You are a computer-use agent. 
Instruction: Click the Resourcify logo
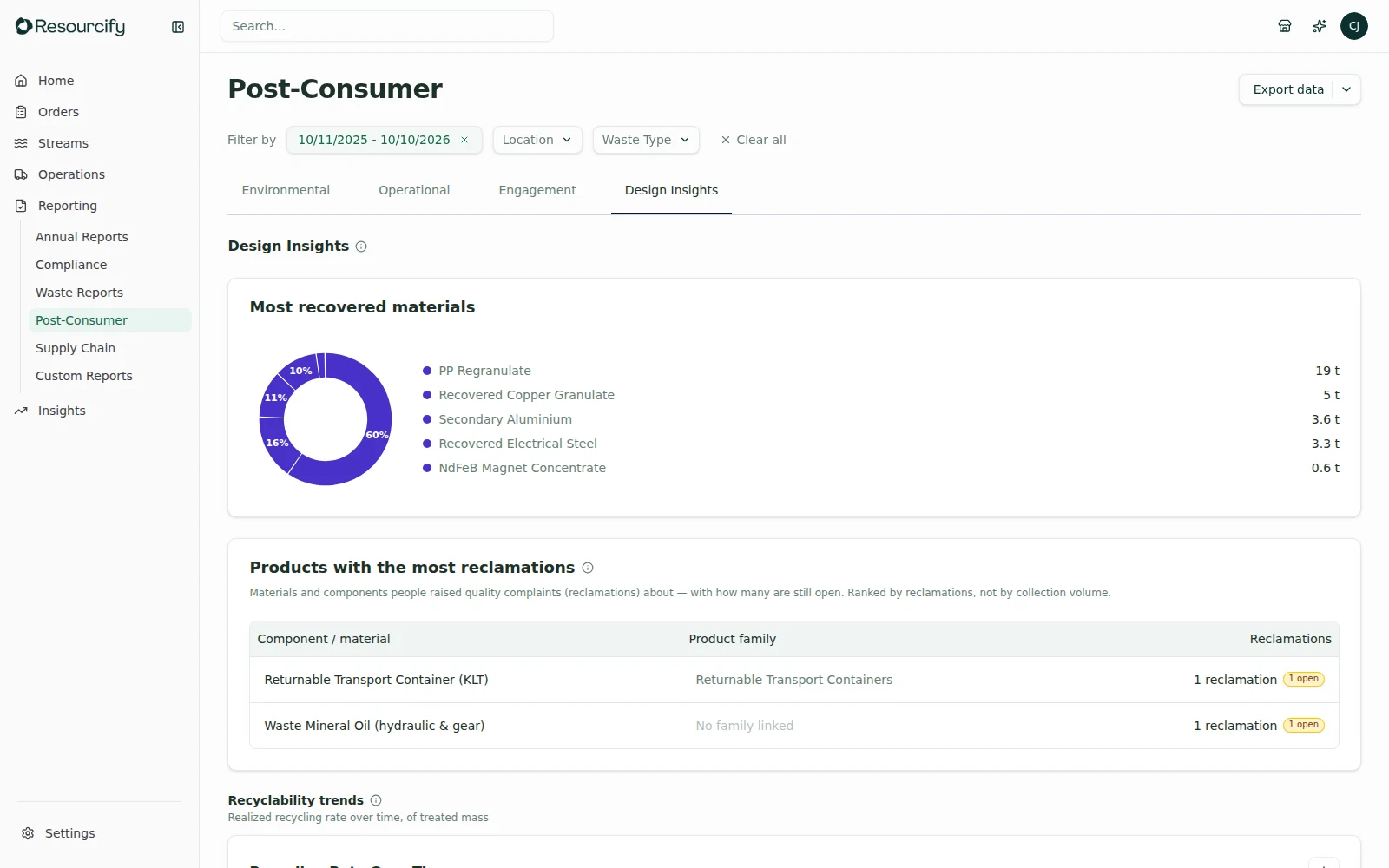point(70,27)
